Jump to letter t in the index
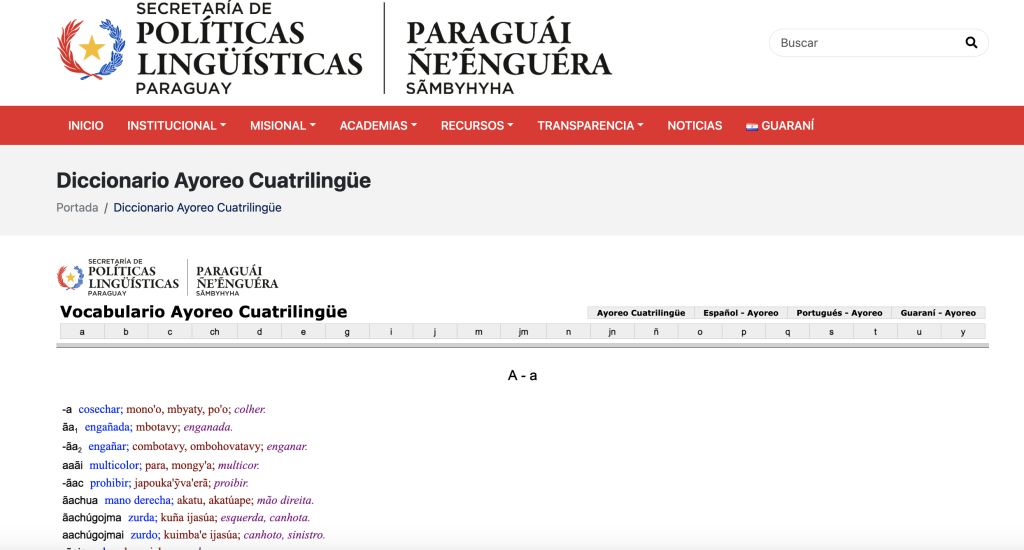1024x550 pixels. pos(876,332)
